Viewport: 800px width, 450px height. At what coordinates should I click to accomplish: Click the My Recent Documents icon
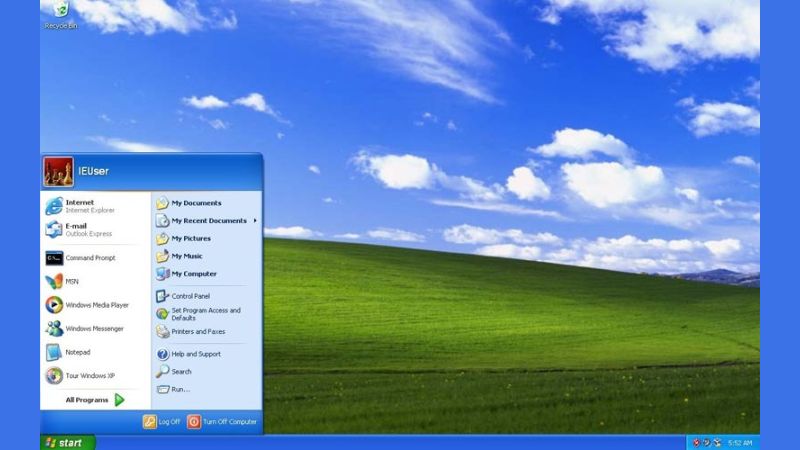[162, 220]
